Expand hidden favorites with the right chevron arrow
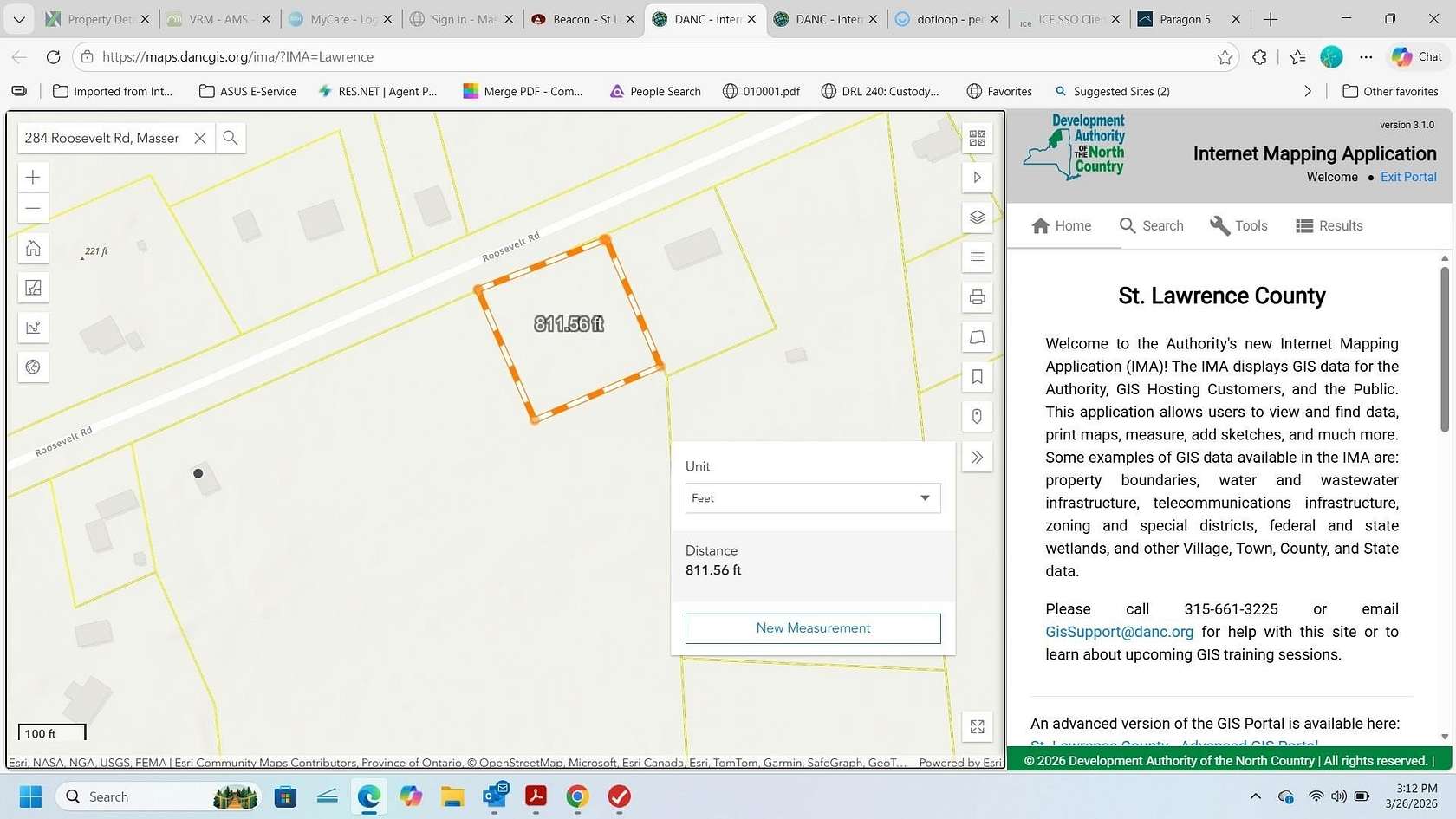The height and width of the screenshot is (819, 1456). (x=1309, y=90)
